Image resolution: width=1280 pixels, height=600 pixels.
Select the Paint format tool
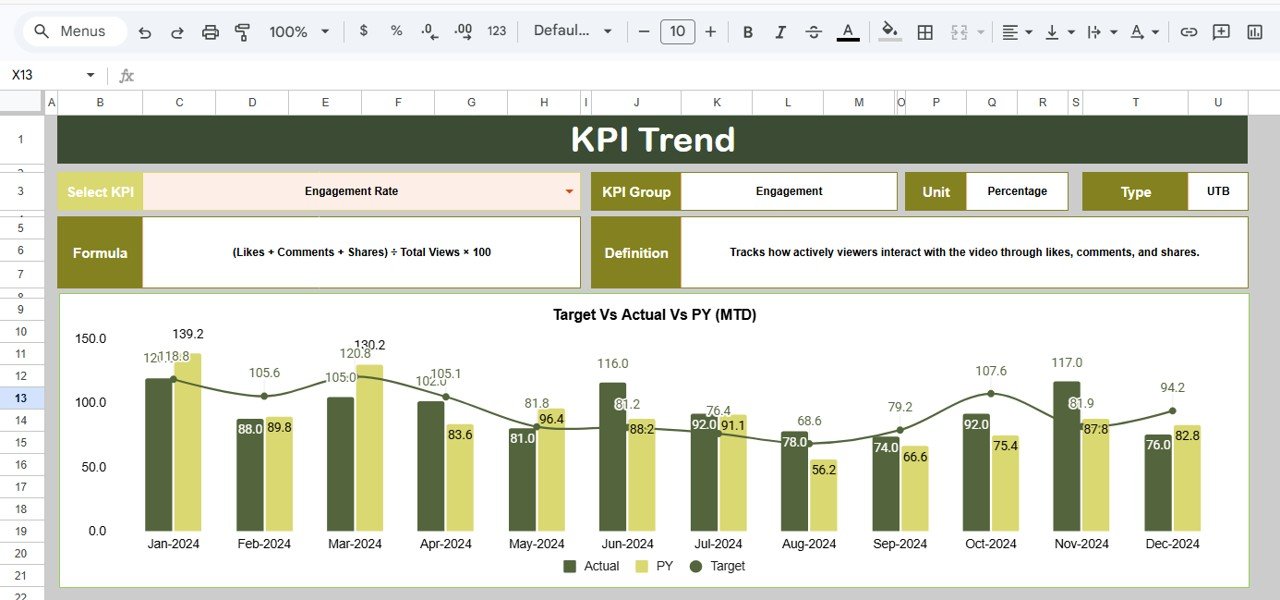tap(243, 31)
